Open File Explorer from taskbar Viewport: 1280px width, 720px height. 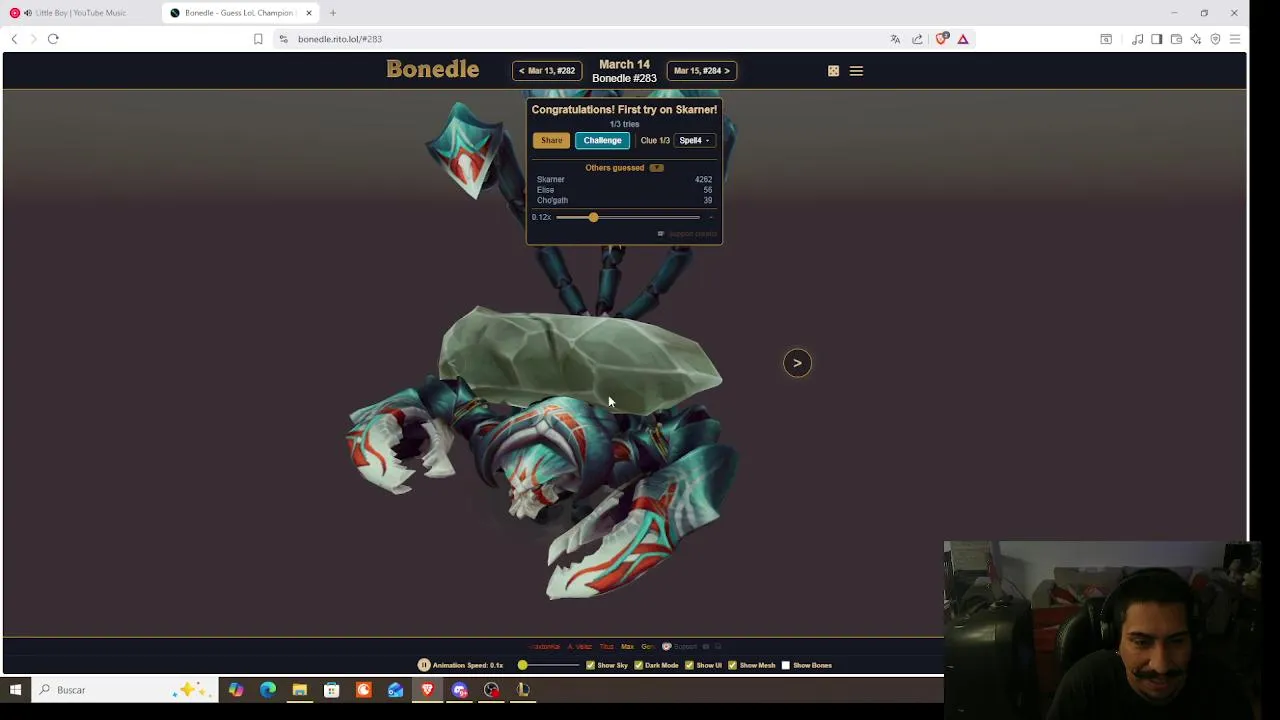[299, 690]
